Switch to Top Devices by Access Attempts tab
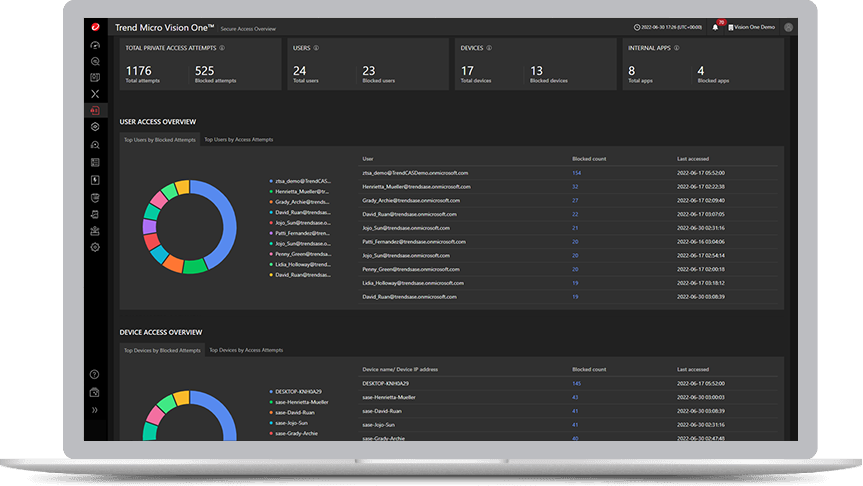863x486 pixels. pos(246,350)
